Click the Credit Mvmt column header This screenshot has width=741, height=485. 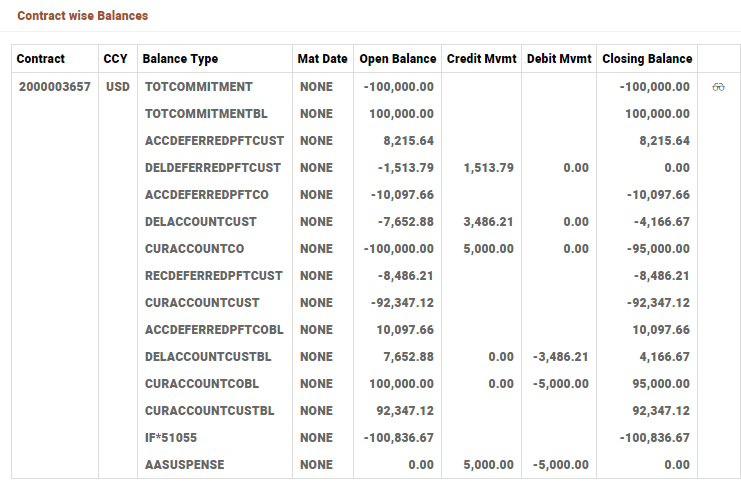[481, 59]
